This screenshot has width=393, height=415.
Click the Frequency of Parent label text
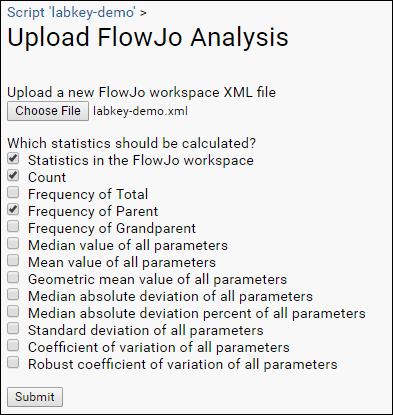[93, 211]
